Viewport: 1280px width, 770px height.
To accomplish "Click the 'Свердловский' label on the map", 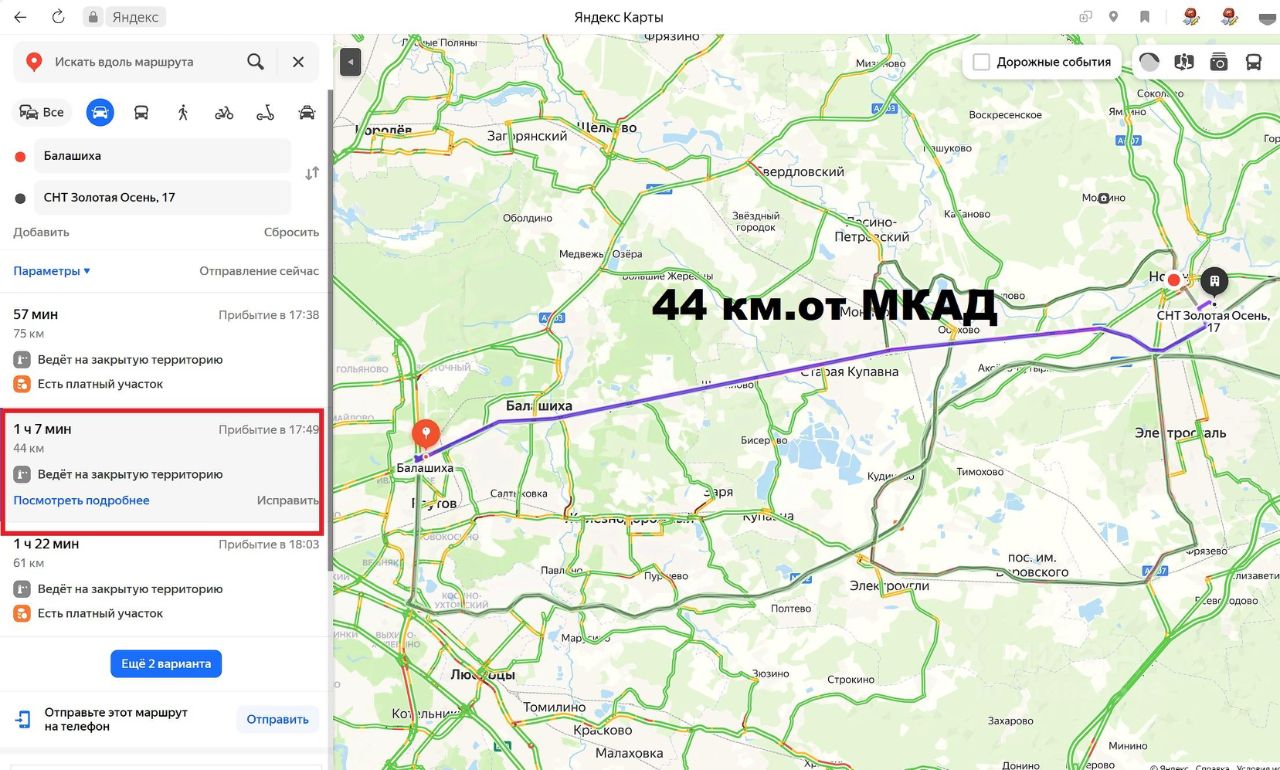I will click(x=802, y=171).
